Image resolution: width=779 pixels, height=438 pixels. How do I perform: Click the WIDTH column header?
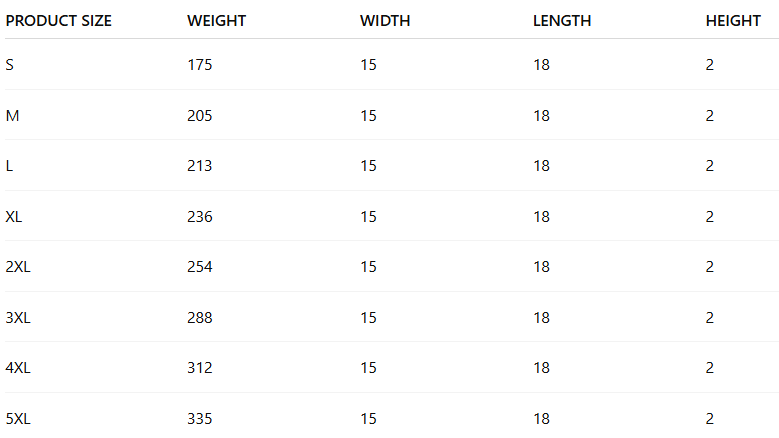[x=385, y=21]
